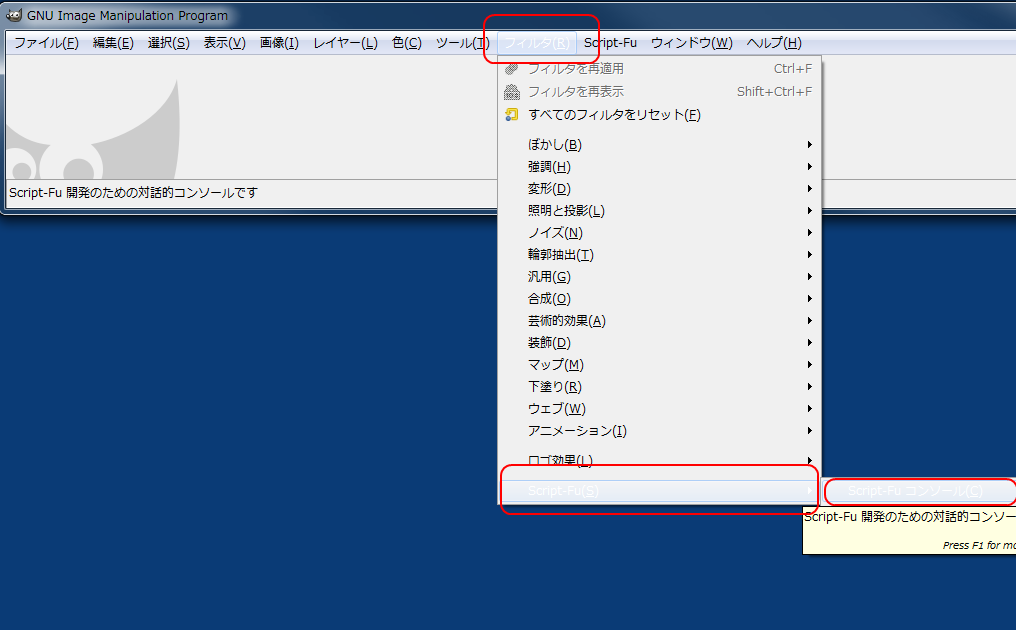This screenshot has width=1016, height=630.
Task: Choose 装飾(D) in the filter menu
Action: coord(660,343)
